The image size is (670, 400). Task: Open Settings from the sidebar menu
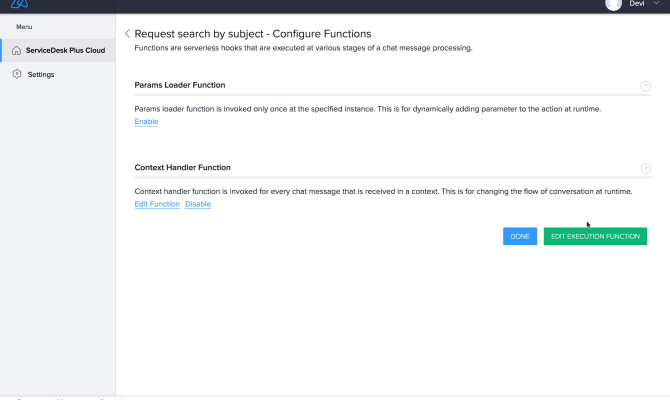pyautogui.click(x=41, y=74)
